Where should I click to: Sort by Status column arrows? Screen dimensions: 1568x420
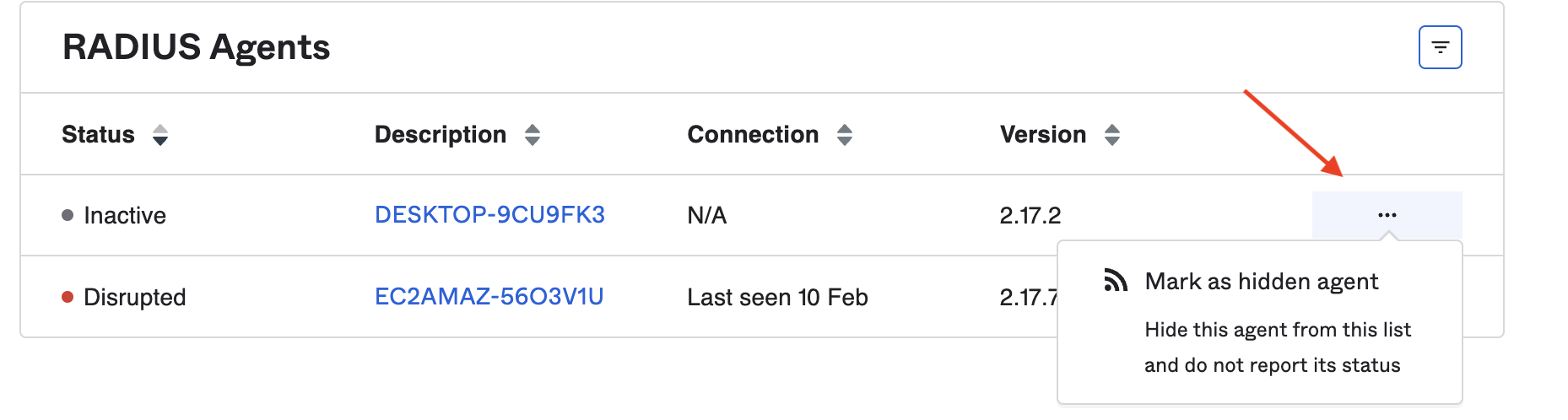point(160,135)
